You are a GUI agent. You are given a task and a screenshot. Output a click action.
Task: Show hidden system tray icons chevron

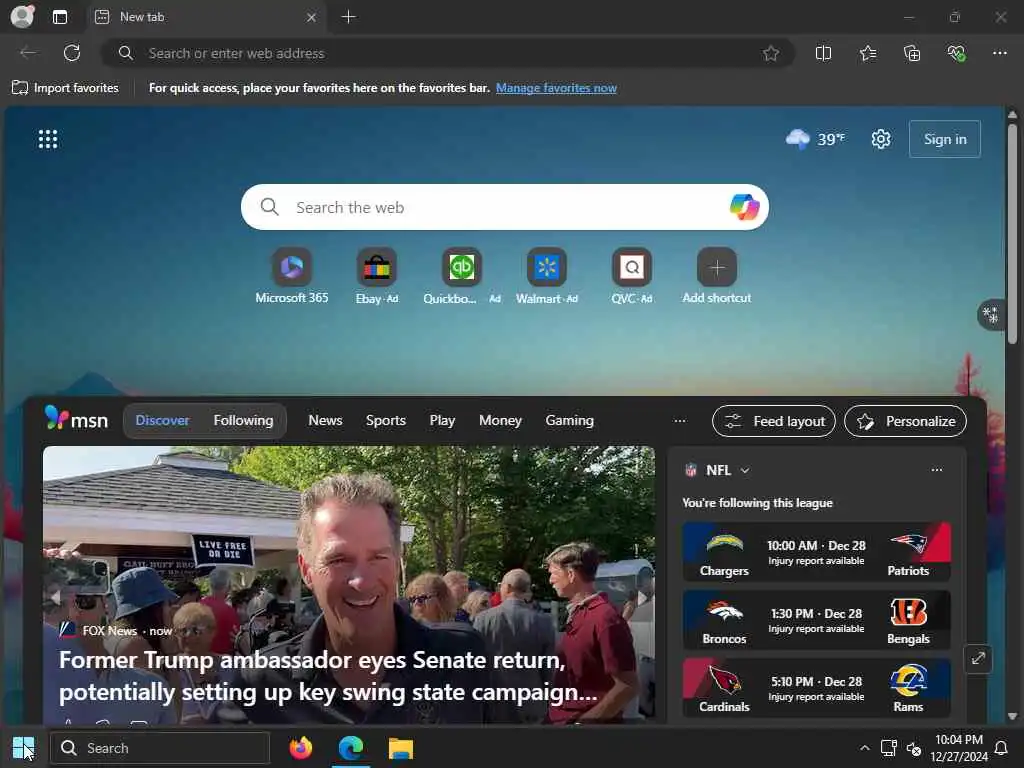pos(864,748)
